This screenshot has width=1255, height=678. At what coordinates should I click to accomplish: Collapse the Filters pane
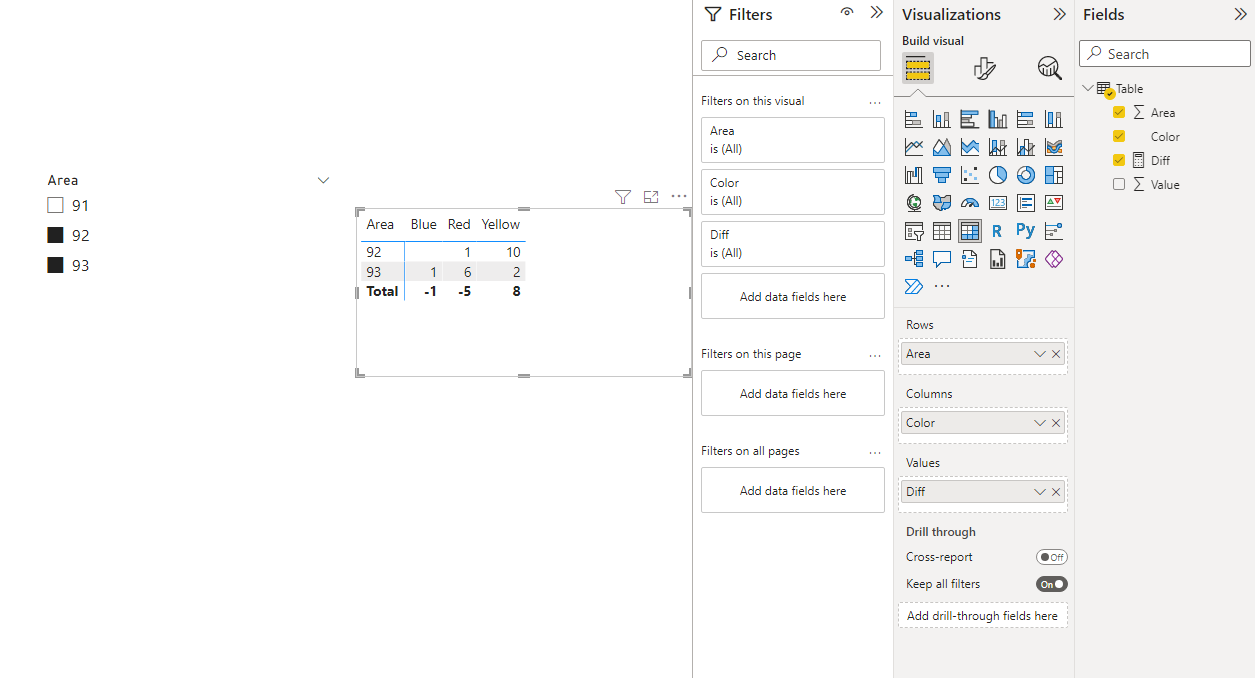pos(877,13)
